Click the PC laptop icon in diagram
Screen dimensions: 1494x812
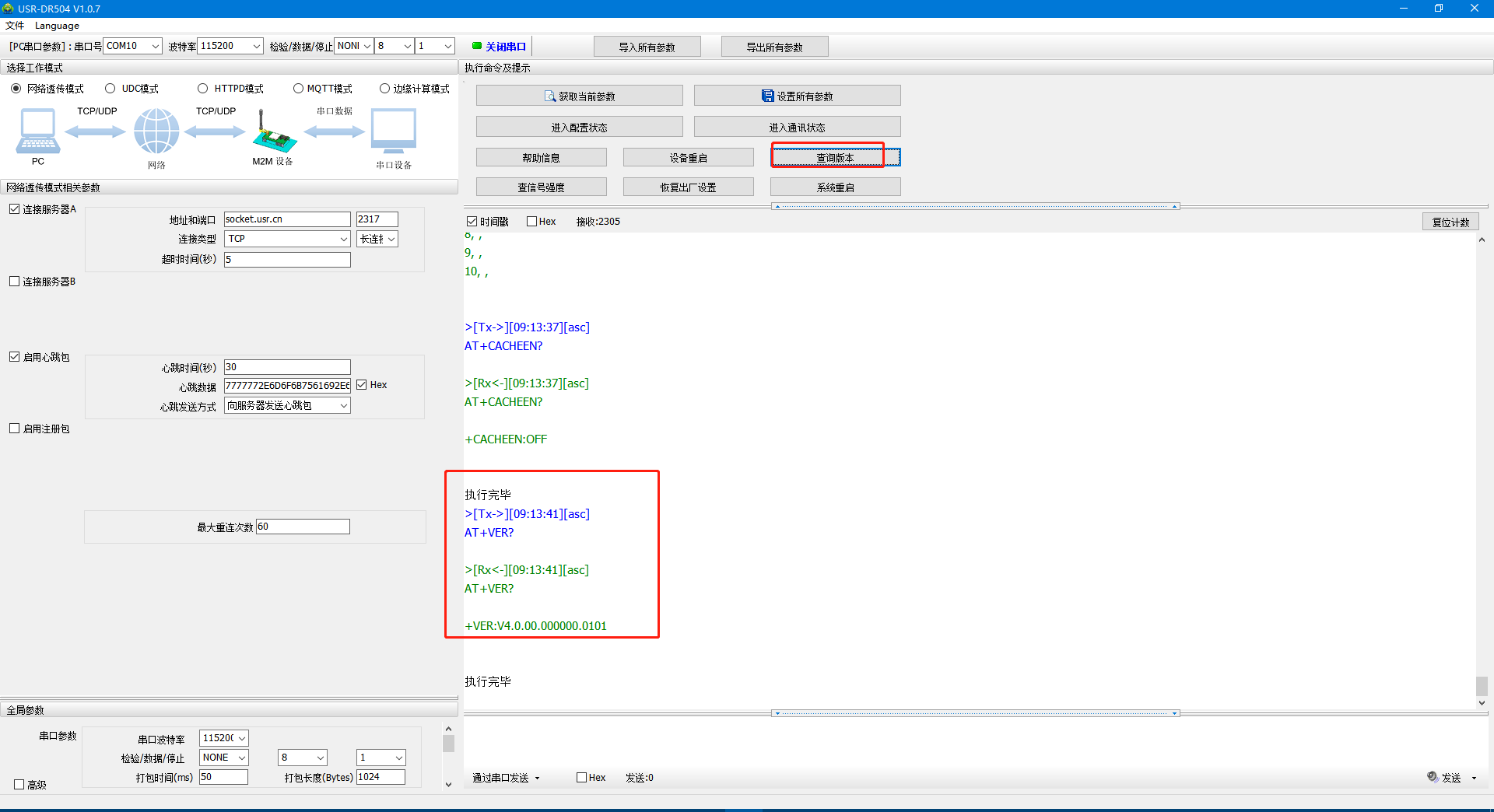click(37, 131)
